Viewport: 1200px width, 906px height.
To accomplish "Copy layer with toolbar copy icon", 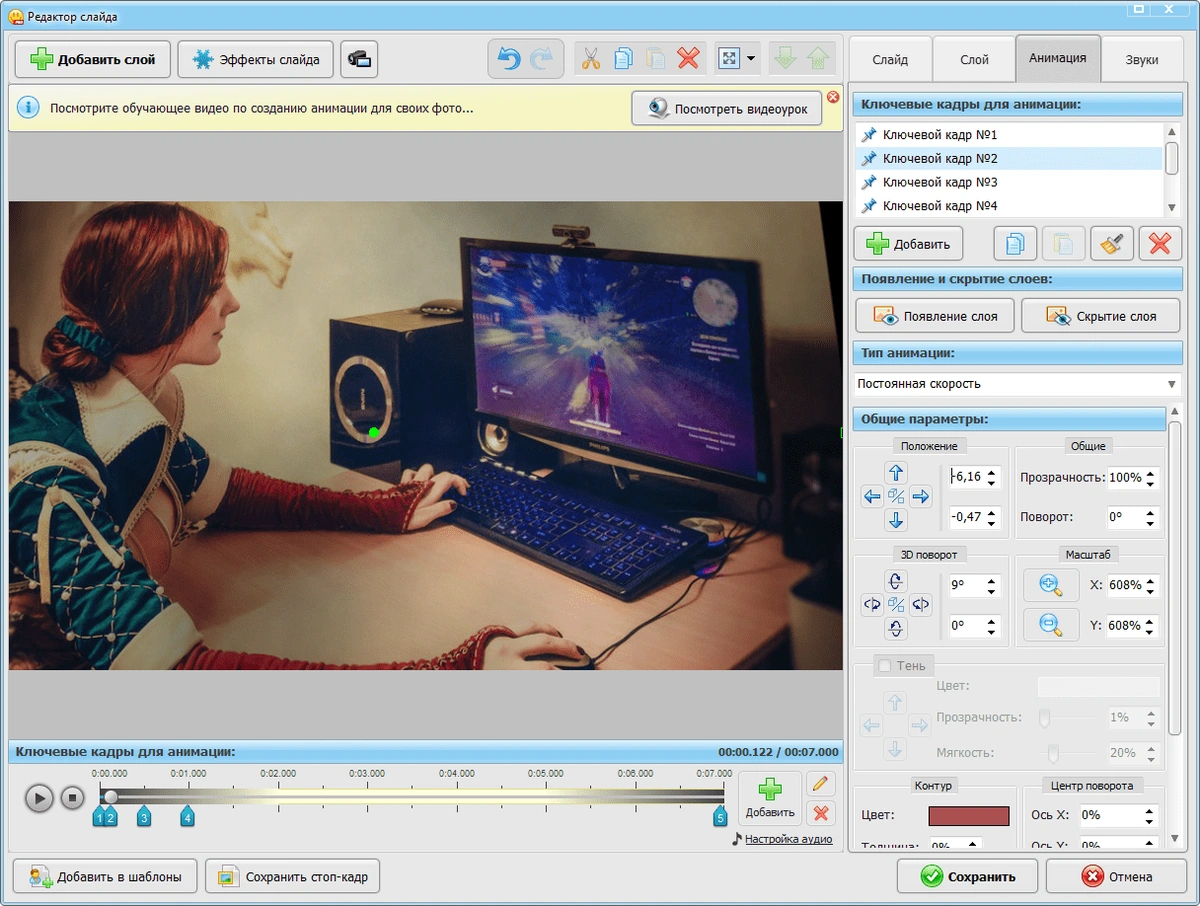I will [623, 59].
